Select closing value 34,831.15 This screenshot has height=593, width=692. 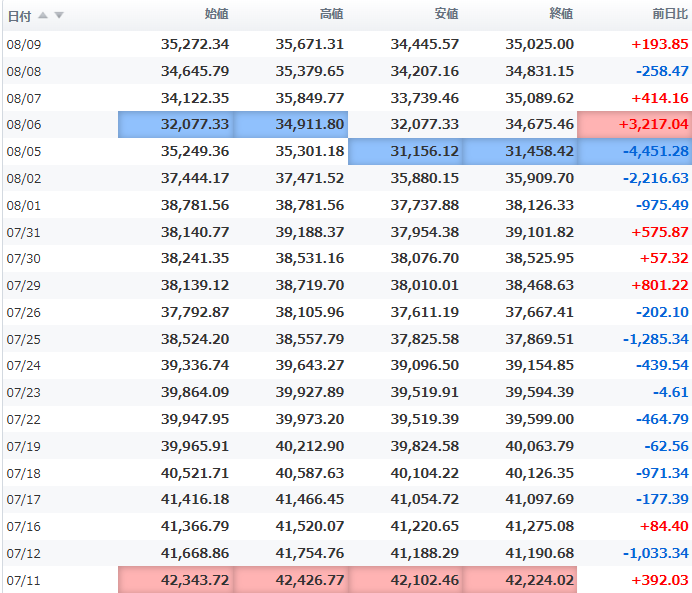[x=539, y=71]
